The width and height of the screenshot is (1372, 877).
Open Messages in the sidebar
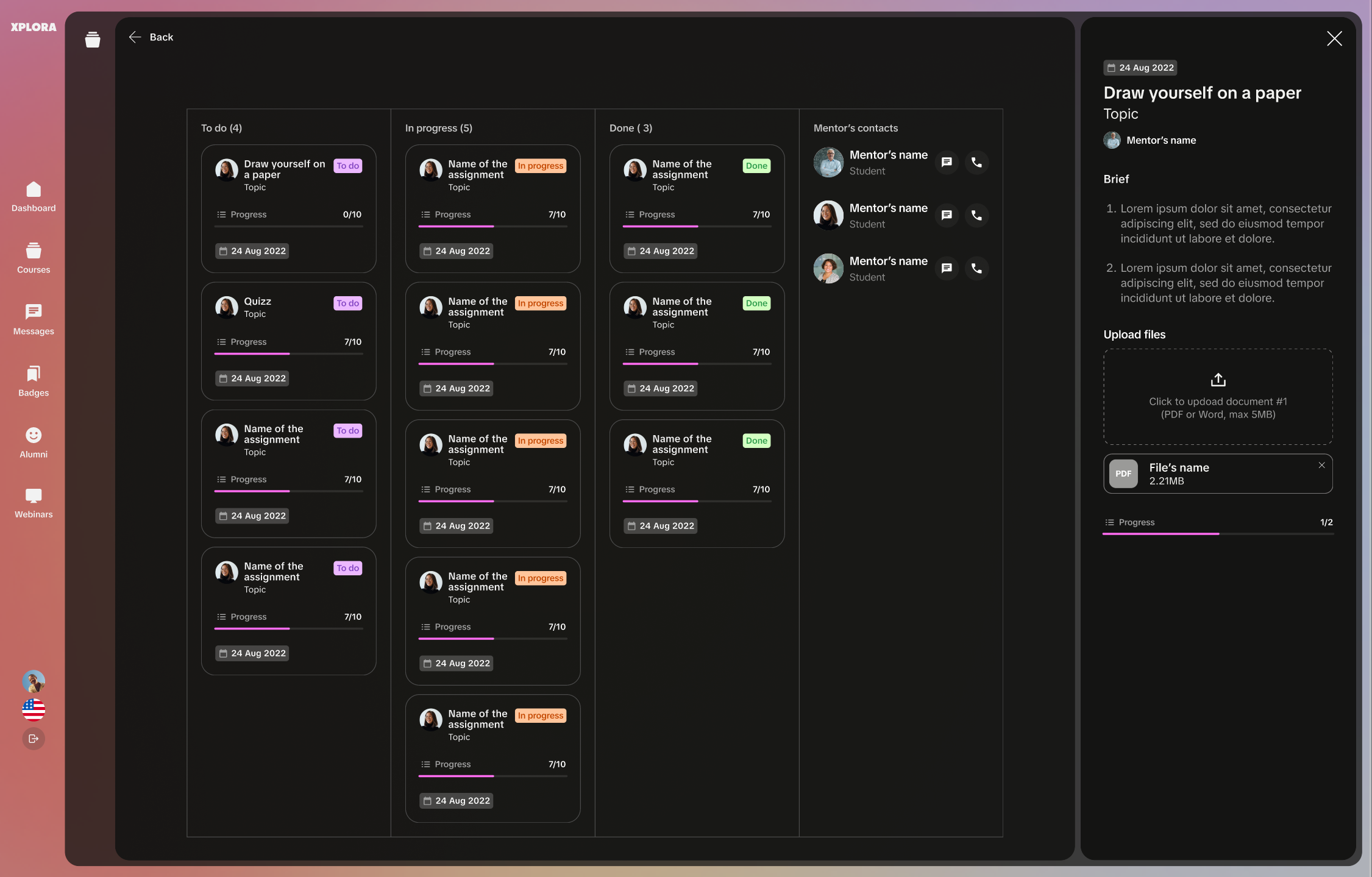(x=34, y=320)
